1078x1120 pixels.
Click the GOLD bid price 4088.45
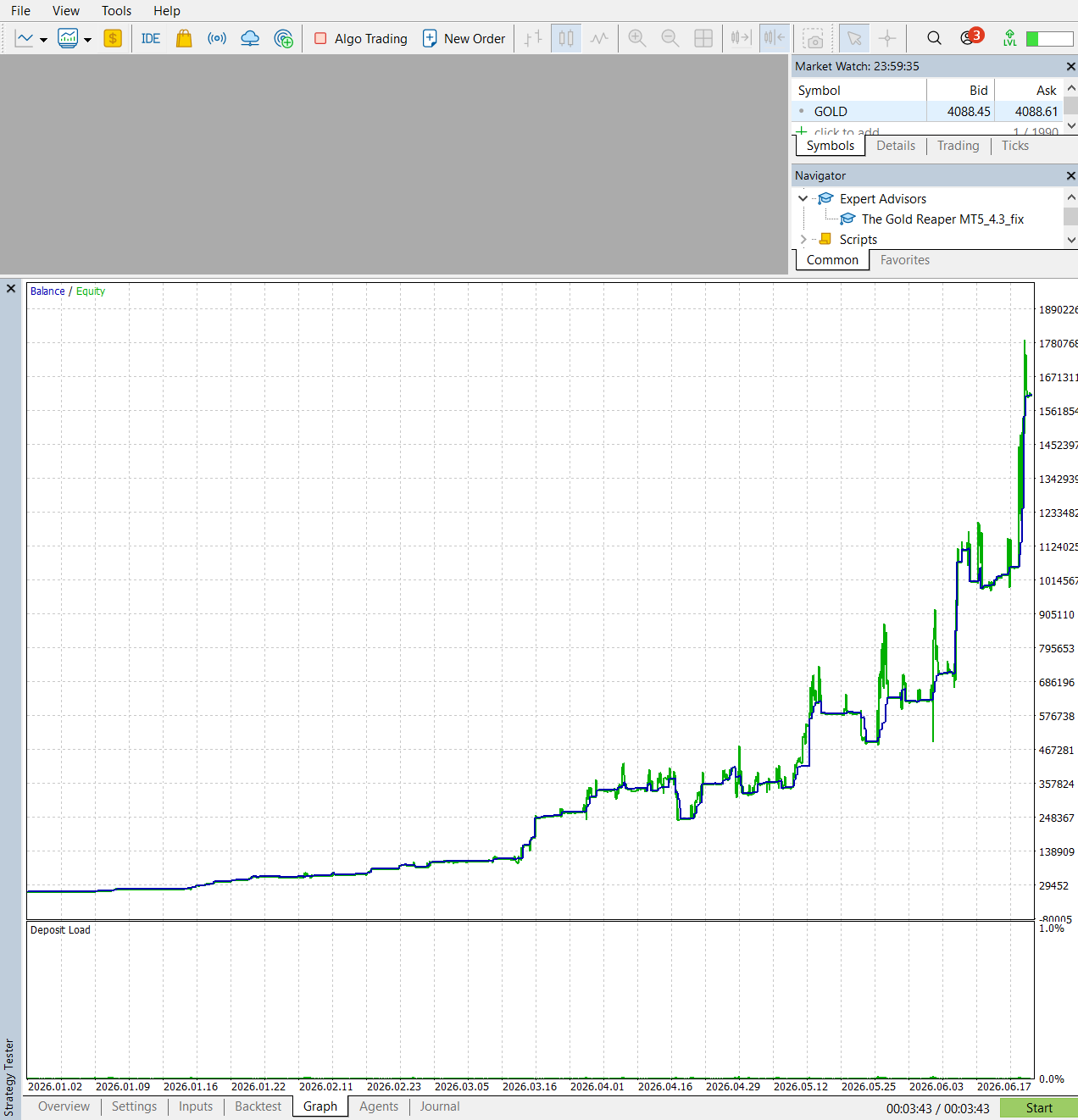pyautogui.click(x=969, y=112)
